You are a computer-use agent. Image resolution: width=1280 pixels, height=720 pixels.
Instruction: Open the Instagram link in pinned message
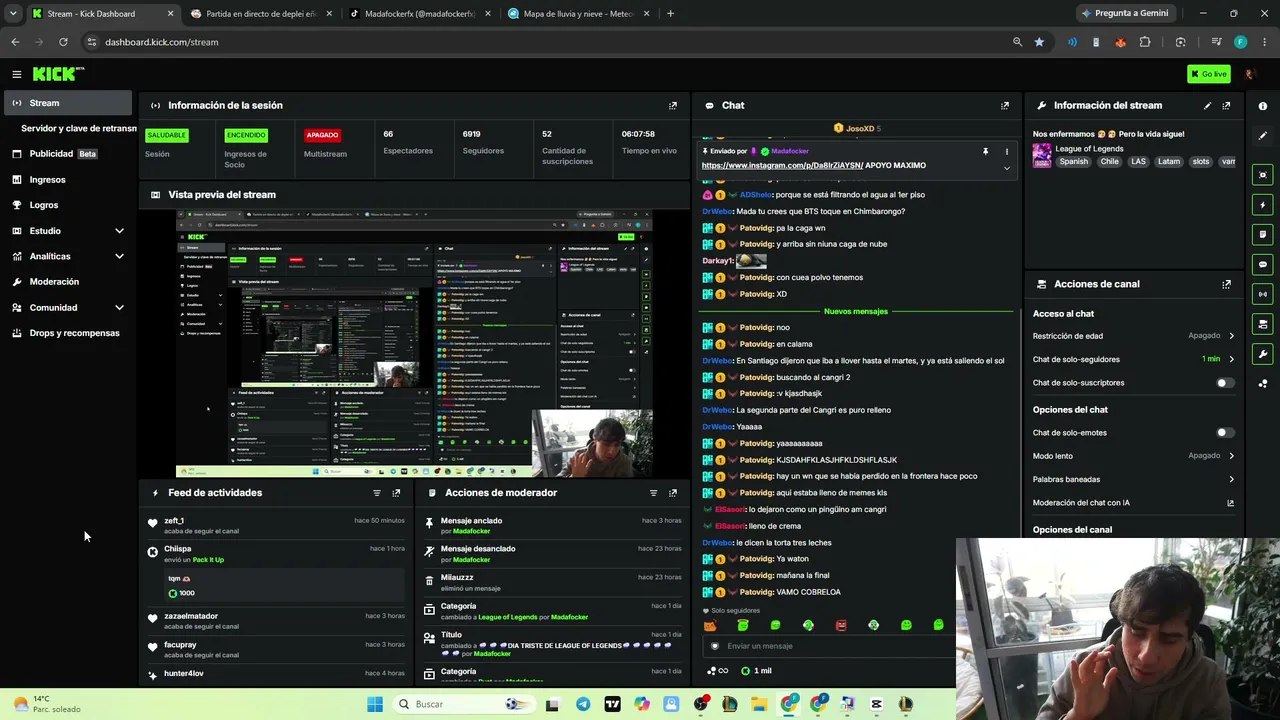(782, 165)
